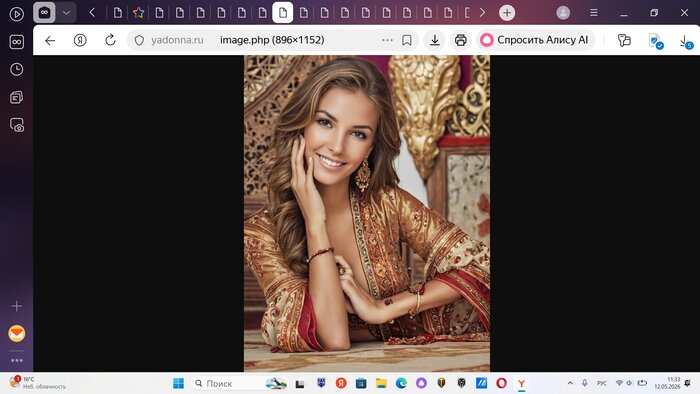Bookmark this page with the bookmark icon
Image resolution: width=700 pixels, height=394 pixels.
point(407,41)
